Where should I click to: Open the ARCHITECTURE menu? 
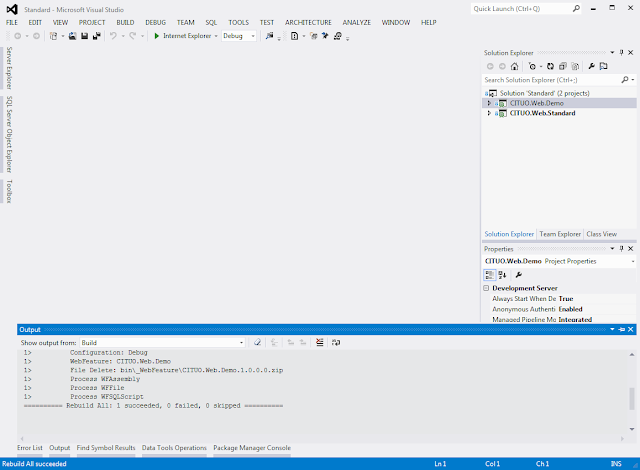(x=308, y=22)
